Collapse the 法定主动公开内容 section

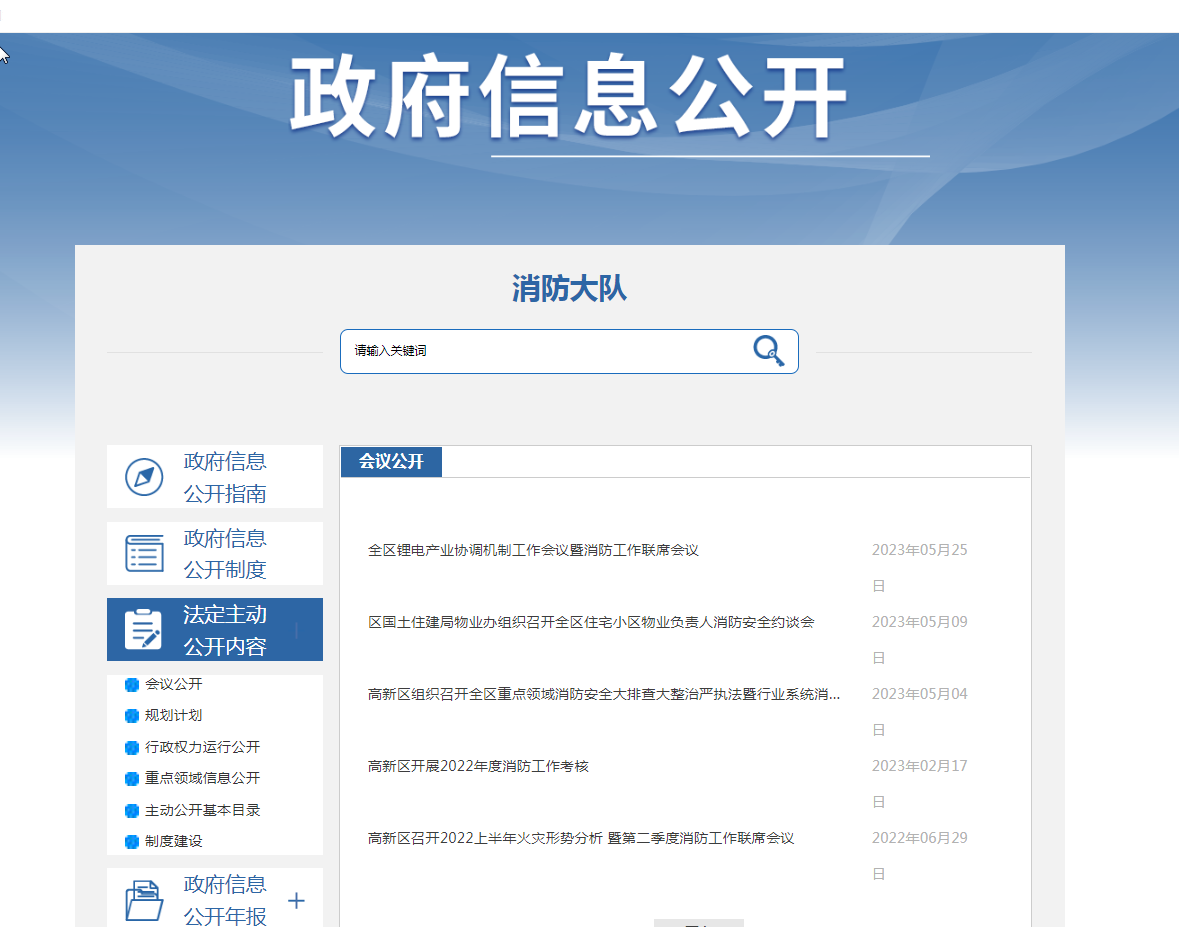pos(296,630)
